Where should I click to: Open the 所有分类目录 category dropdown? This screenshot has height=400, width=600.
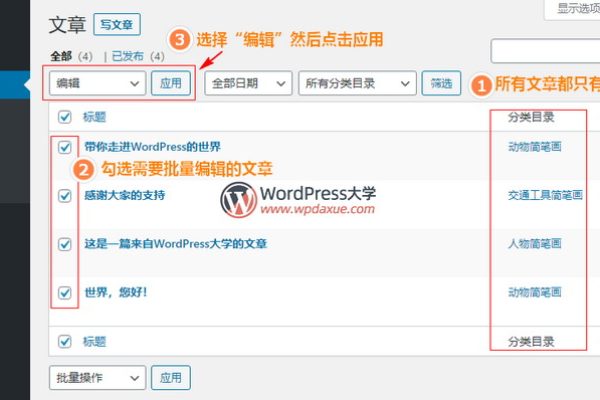(355, 84)
